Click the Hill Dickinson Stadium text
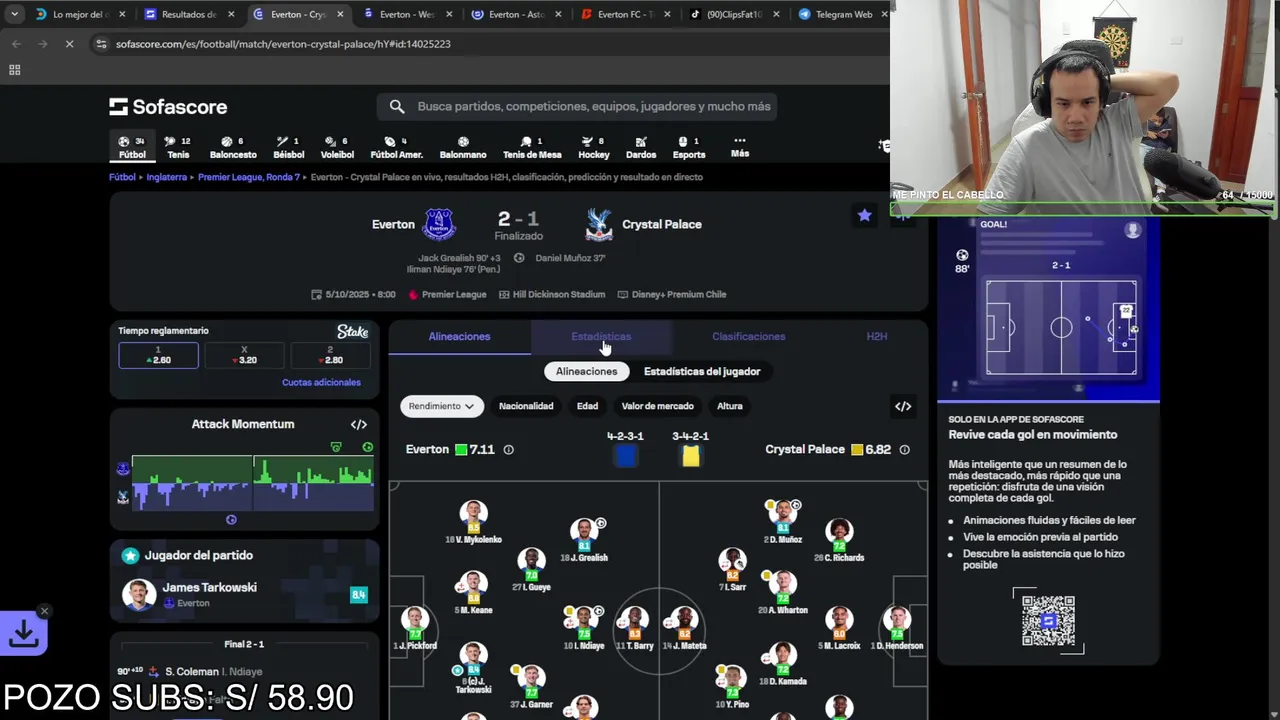Viewport: 1280px width, 720px height. pyautogui.click(x=558, y=295)
